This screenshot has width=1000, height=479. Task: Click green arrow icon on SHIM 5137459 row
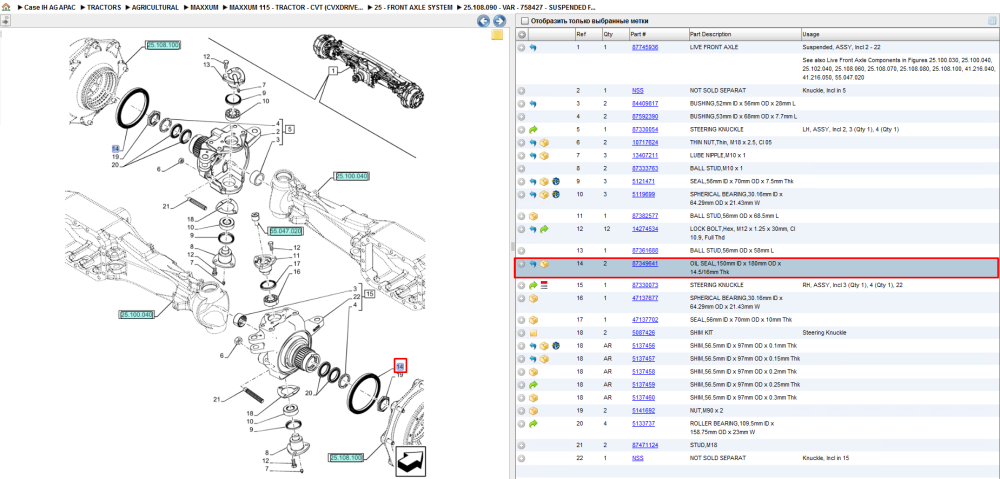pos(533,385)
